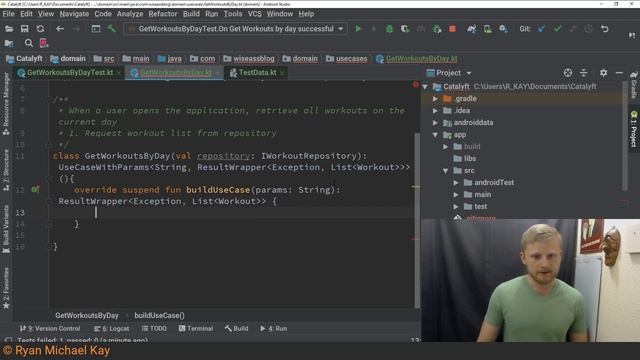This screenshot has width=640, height=360.
Task: Expand the androiddata folder
Action: (435, 123)
